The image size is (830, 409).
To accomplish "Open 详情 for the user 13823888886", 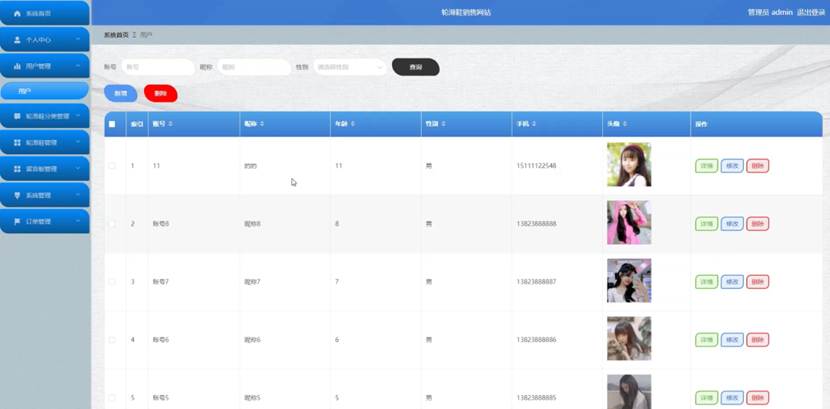I will pyautogui.click(x=706, y=340).
